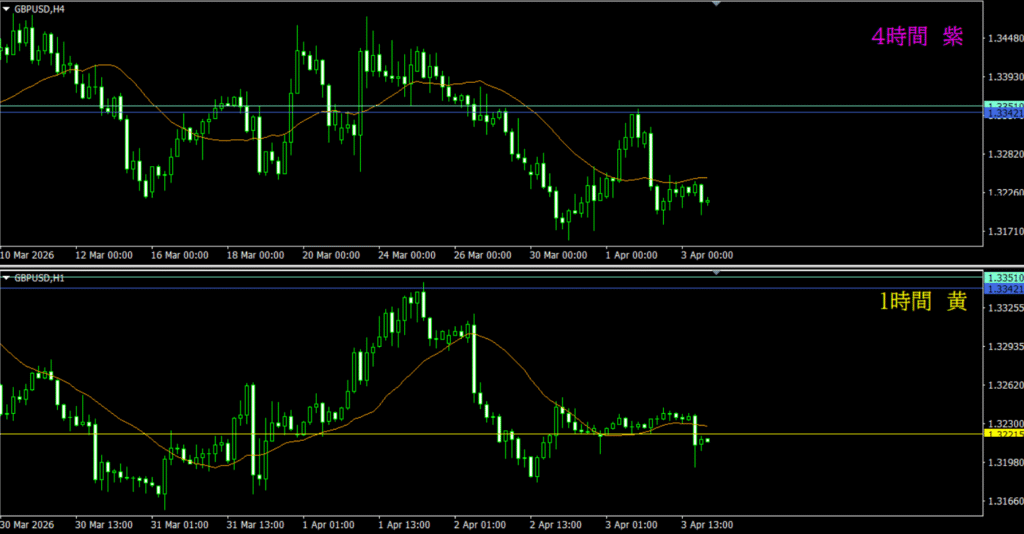1024x534 pixels.
Task: Click the 1.32820 price scale label
Action: [1005, 154]
